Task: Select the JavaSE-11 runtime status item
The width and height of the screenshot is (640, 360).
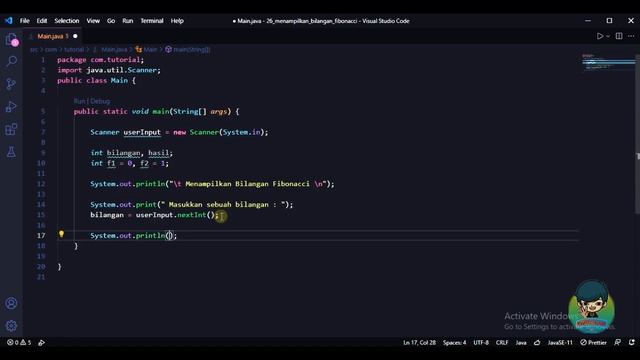Action: coord(560,342)
